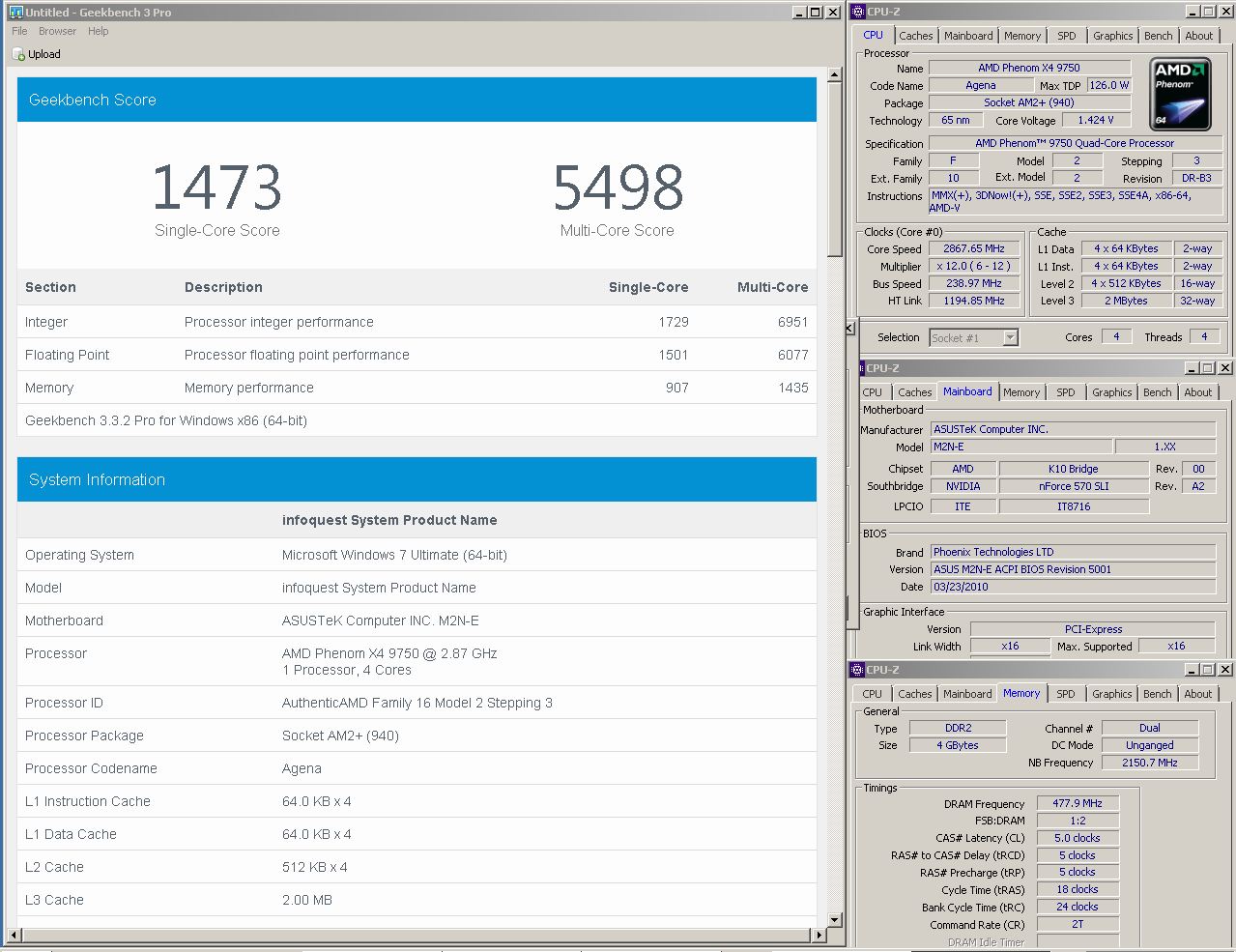This screenshot has width=1236, height=952.
Task: Click the Upload toolbar icon in Geekbench
Action: click(x=19, y=54)
